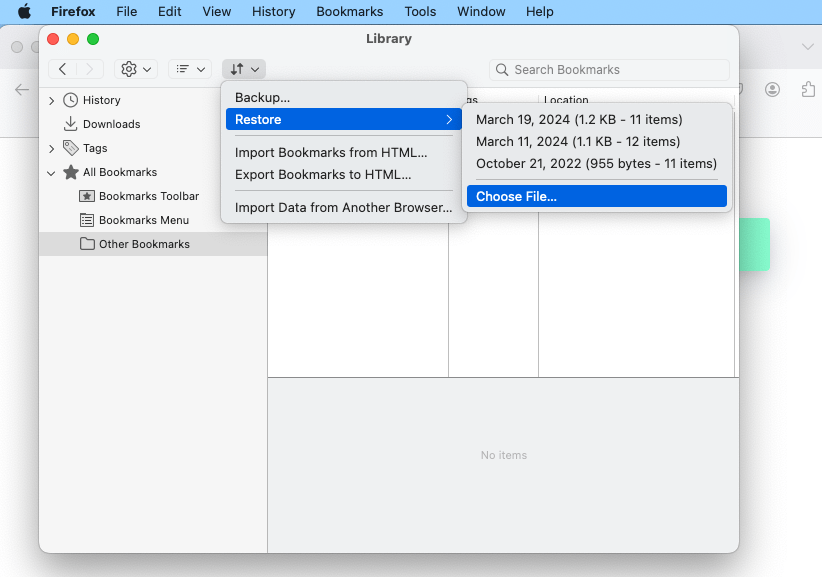This screenshot has height=577, width=822.
Task: Open the Organize settings gear menu
Action: click(x=130, y=69)
